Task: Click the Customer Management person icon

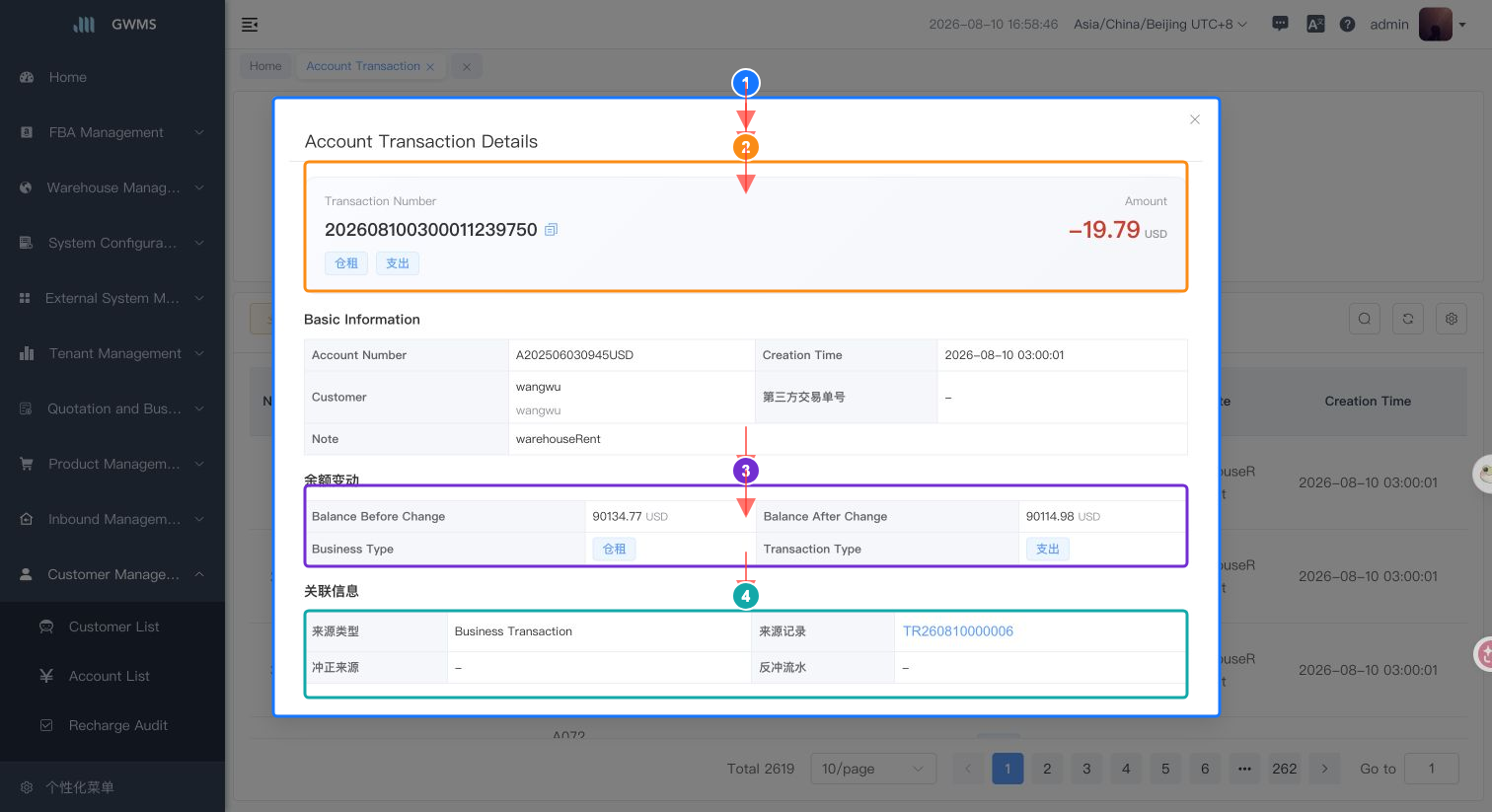Action: 27,574
